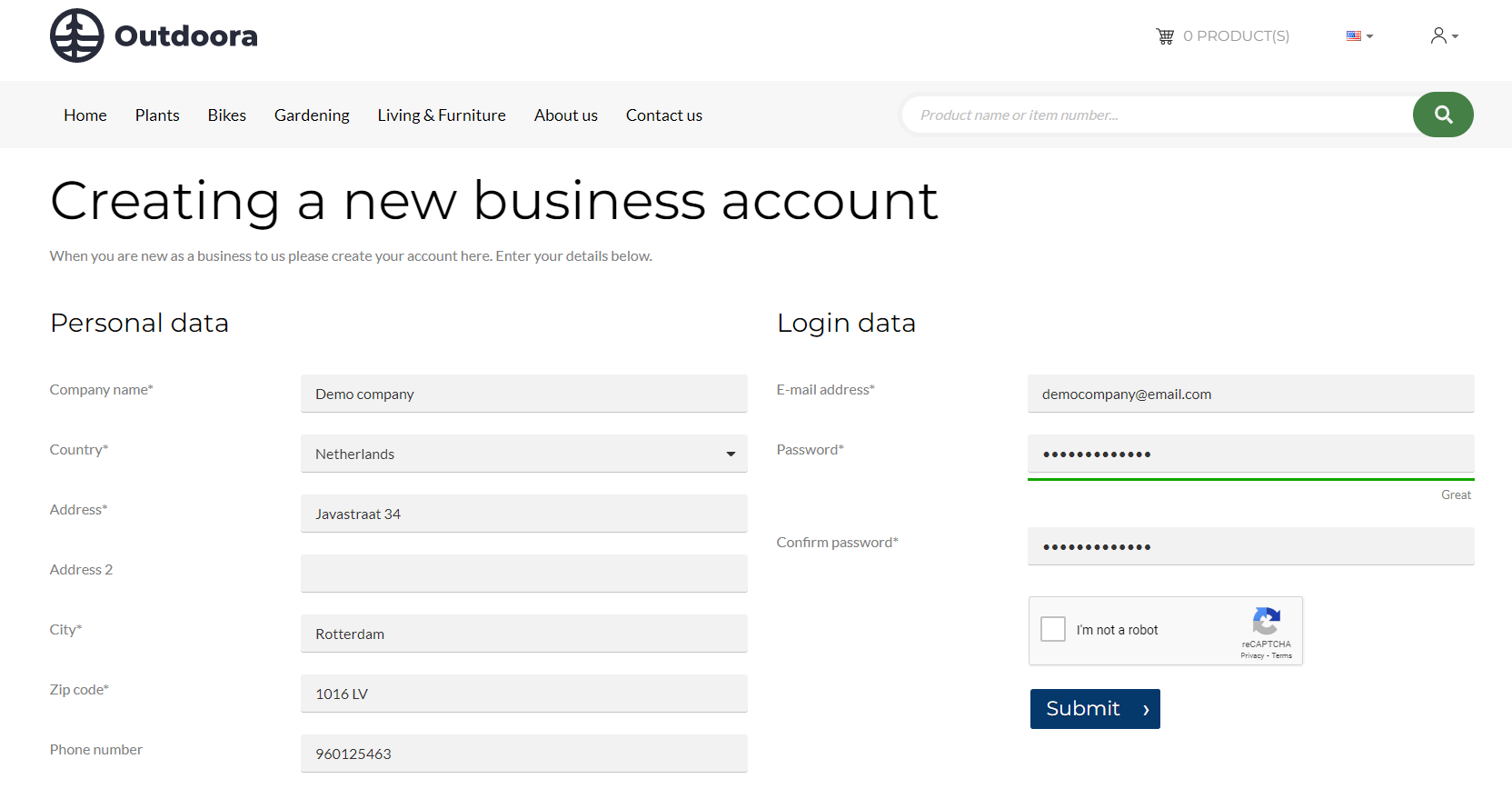The image size is (1512, 799).
Task: Click the reCAPTCHA Privacy link
Action: 1251,655
